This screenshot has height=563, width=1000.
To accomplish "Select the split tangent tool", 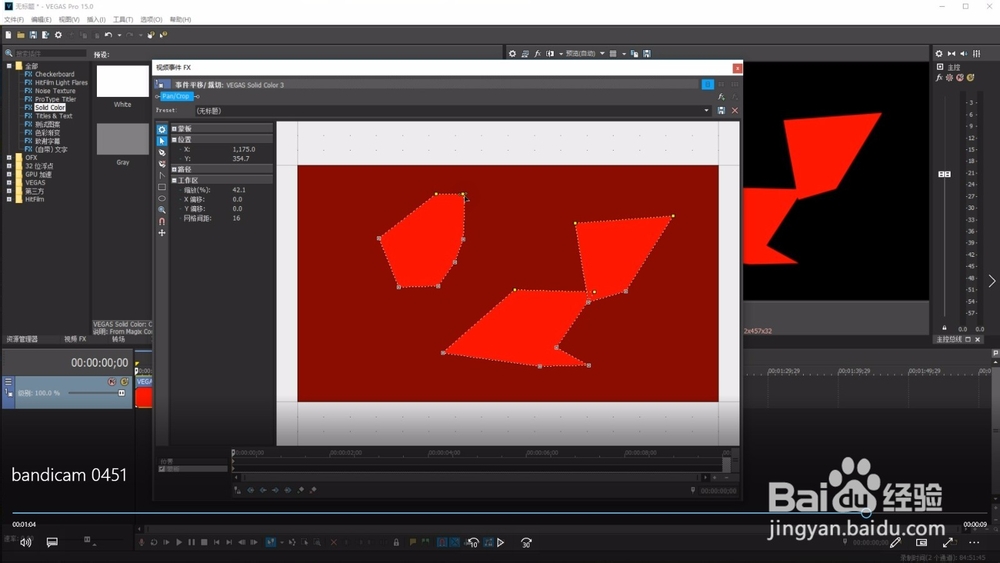I will tap(162, 175).
